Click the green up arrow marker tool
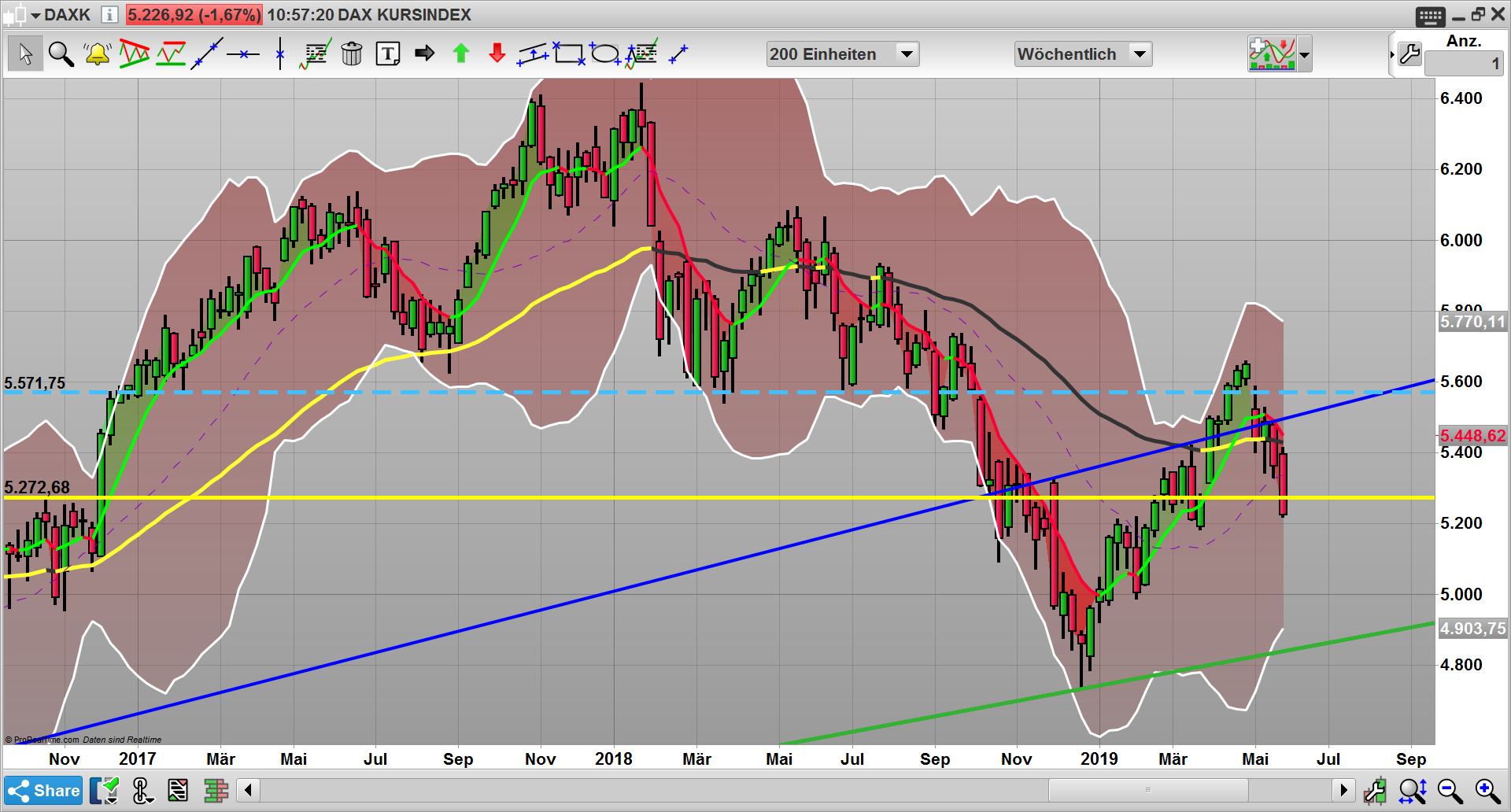 coord(460,54)
